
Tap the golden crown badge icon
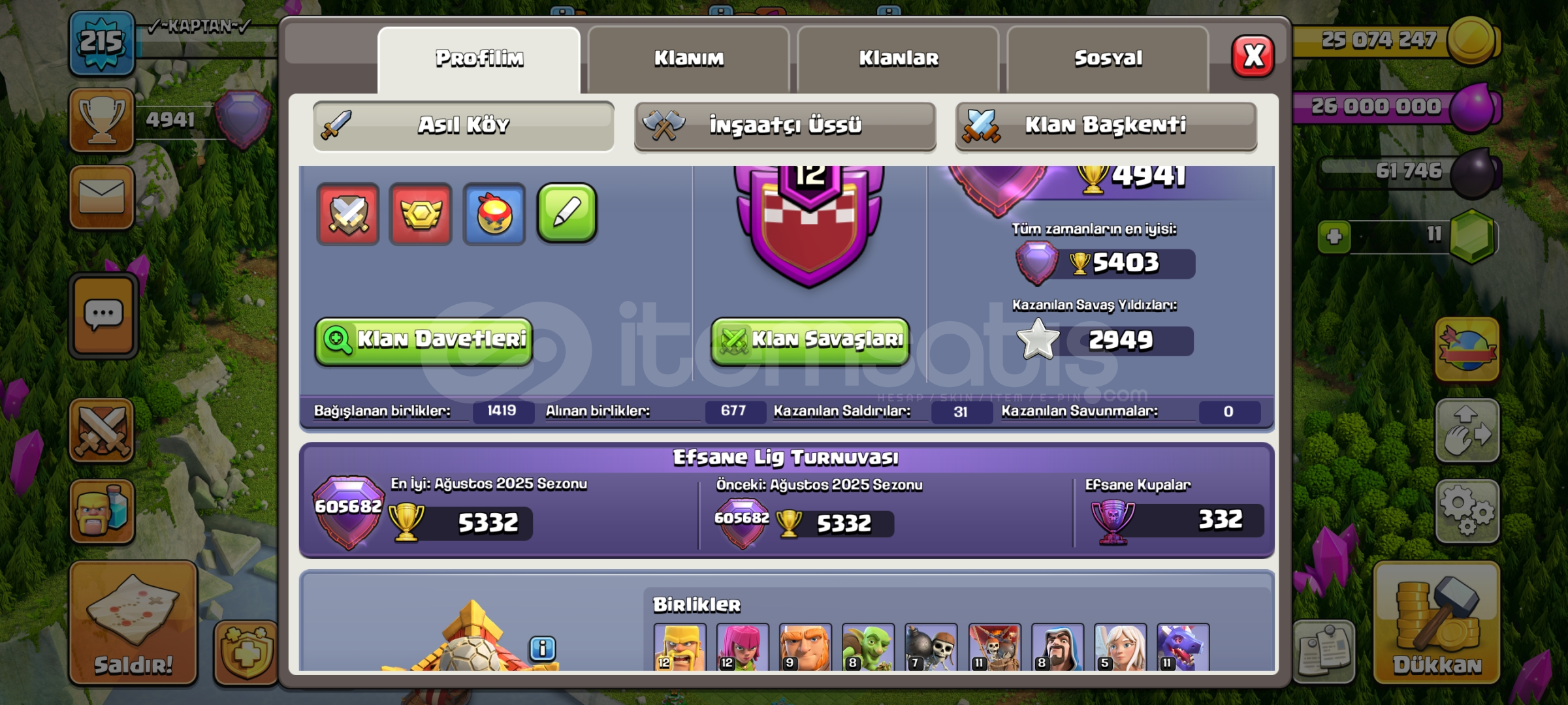(421, 214)
